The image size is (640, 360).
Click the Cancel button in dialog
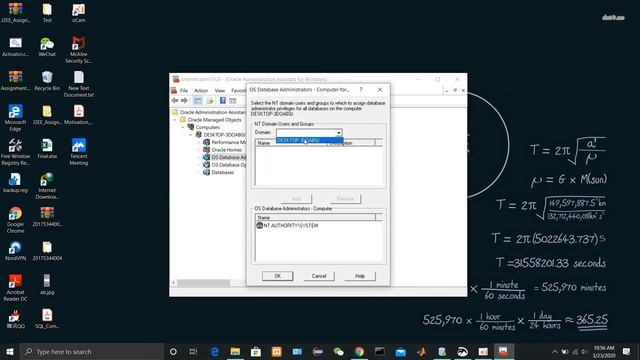tap(319, 276)
